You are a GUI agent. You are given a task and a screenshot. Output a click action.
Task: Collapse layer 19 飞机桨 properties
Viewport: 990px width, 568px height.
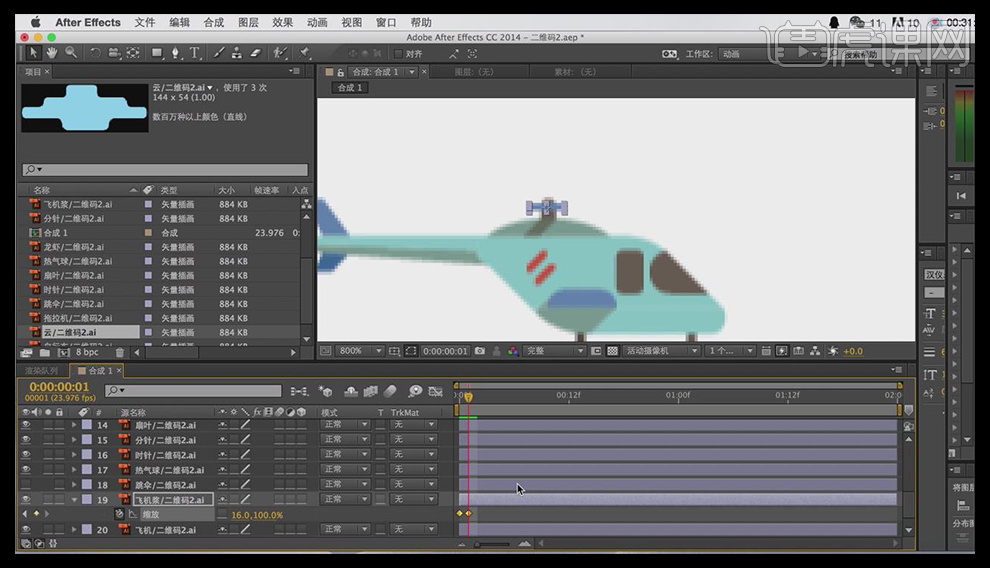point(74,500)
